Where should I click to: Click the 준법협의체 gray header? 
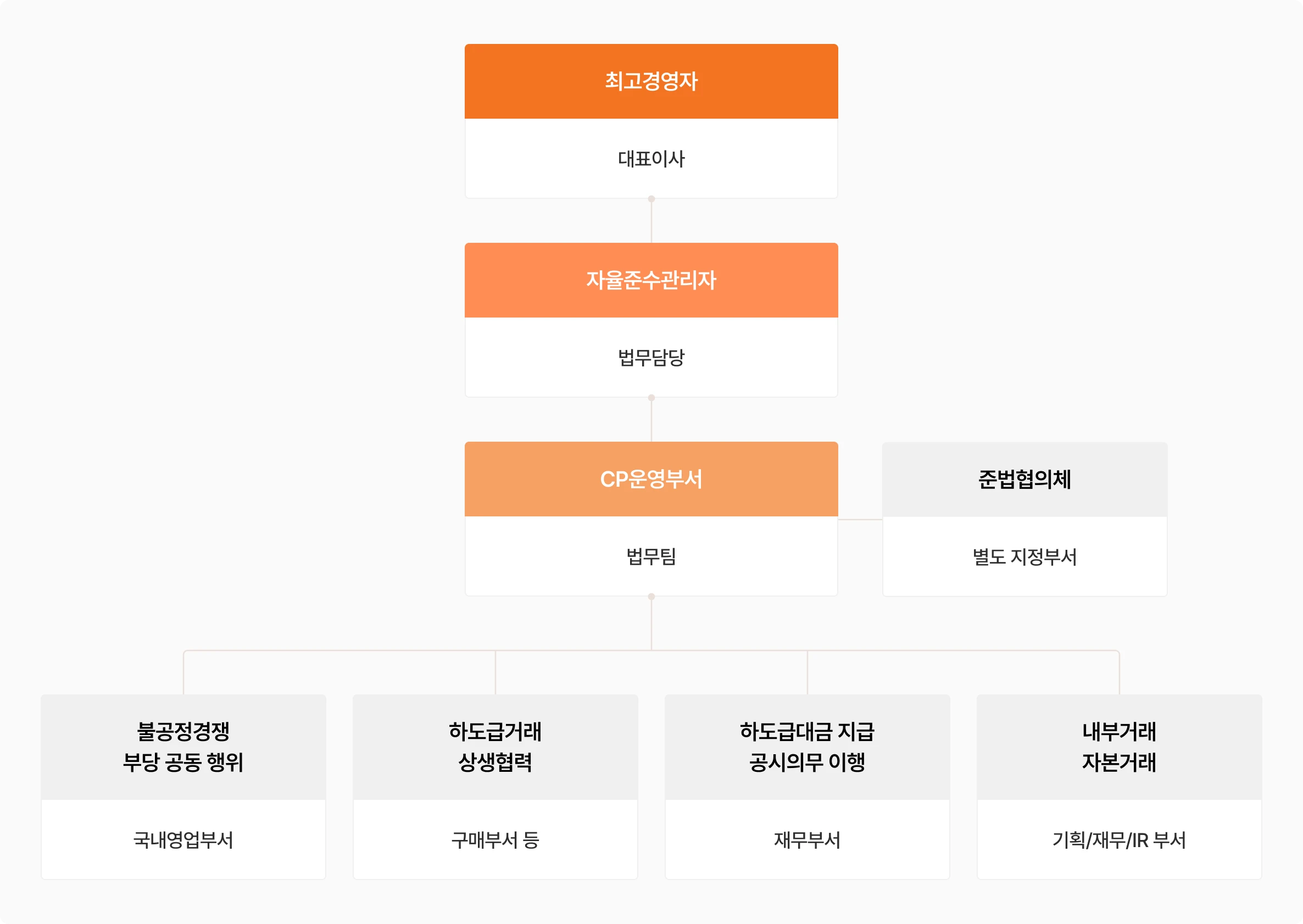click(x=1024, y=479)
